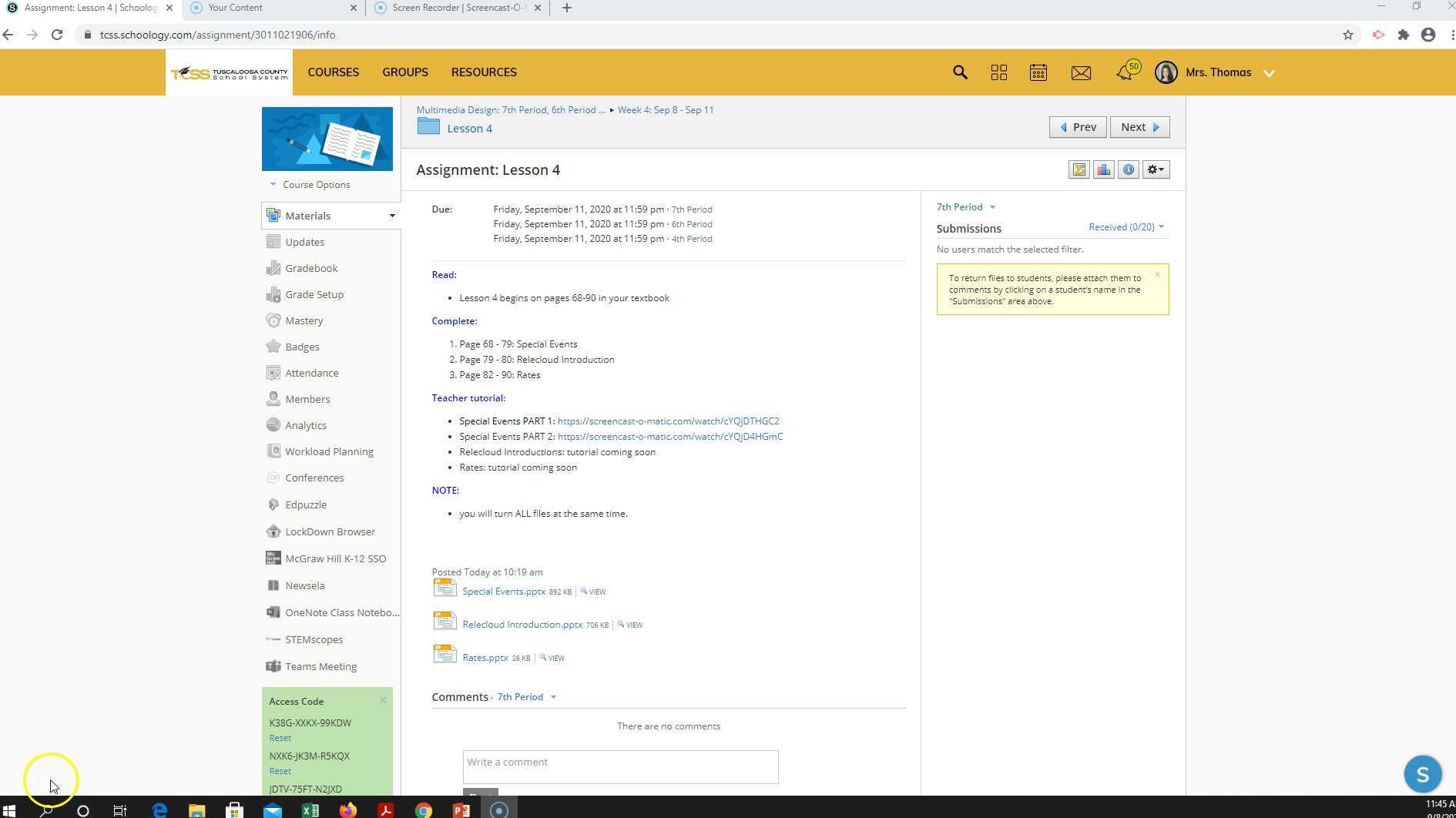
Task: Open the search magnifier in the top bar
Action: tap(960, 72)
